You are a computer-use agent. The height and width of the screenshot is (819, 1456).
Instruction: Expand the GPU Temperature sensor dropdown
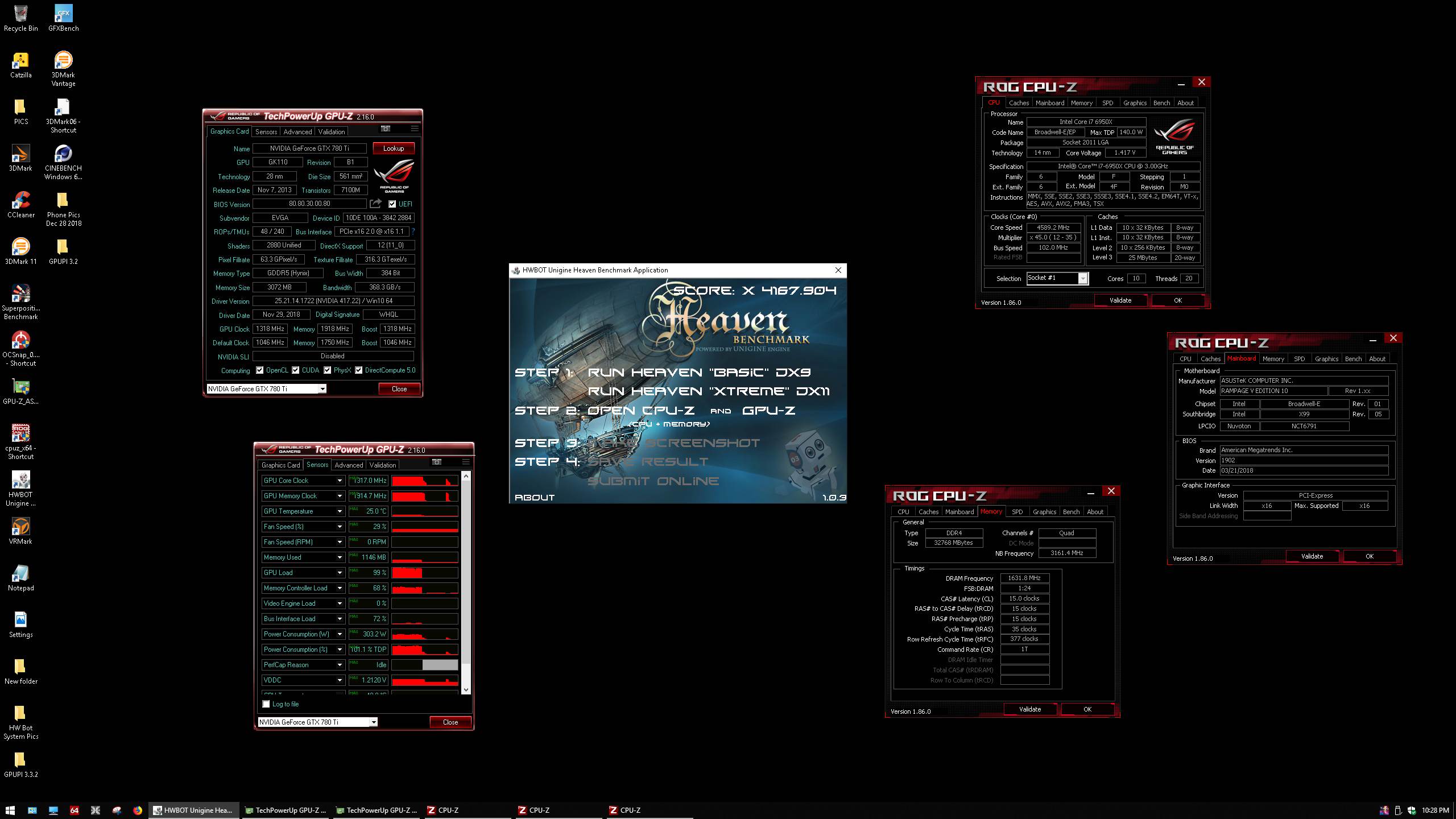pos(340,511)
